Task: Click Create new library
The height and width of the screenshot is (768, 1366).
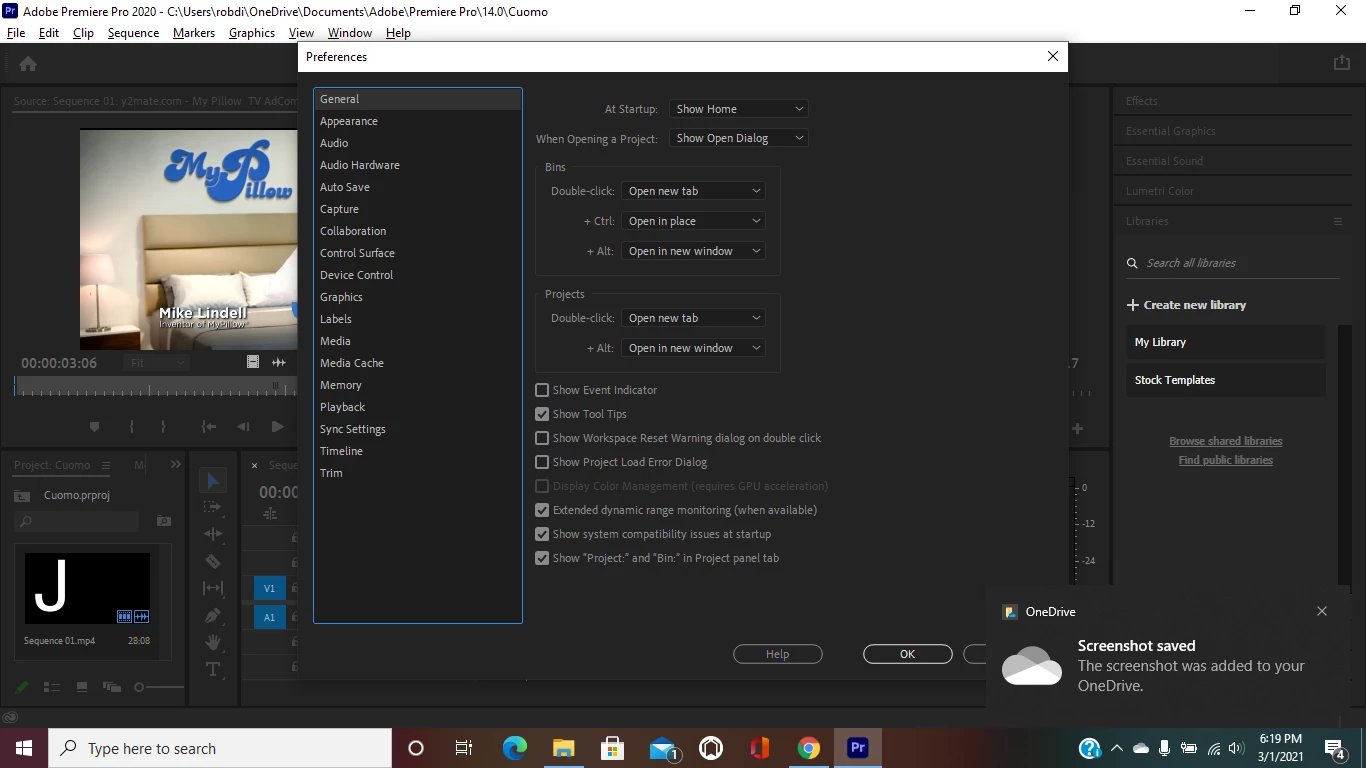Action: 1186,305
